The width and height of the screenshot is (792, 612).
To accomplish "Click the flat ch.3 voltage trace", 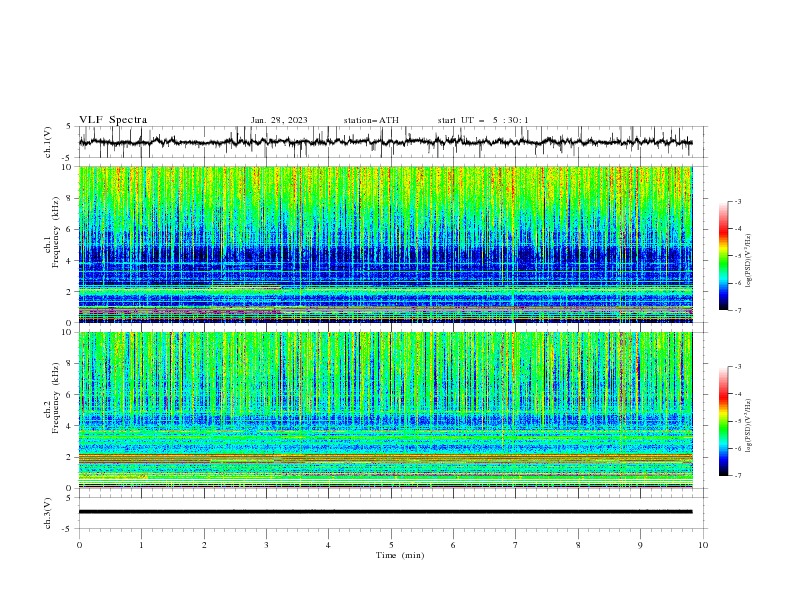I will (385, 512).
